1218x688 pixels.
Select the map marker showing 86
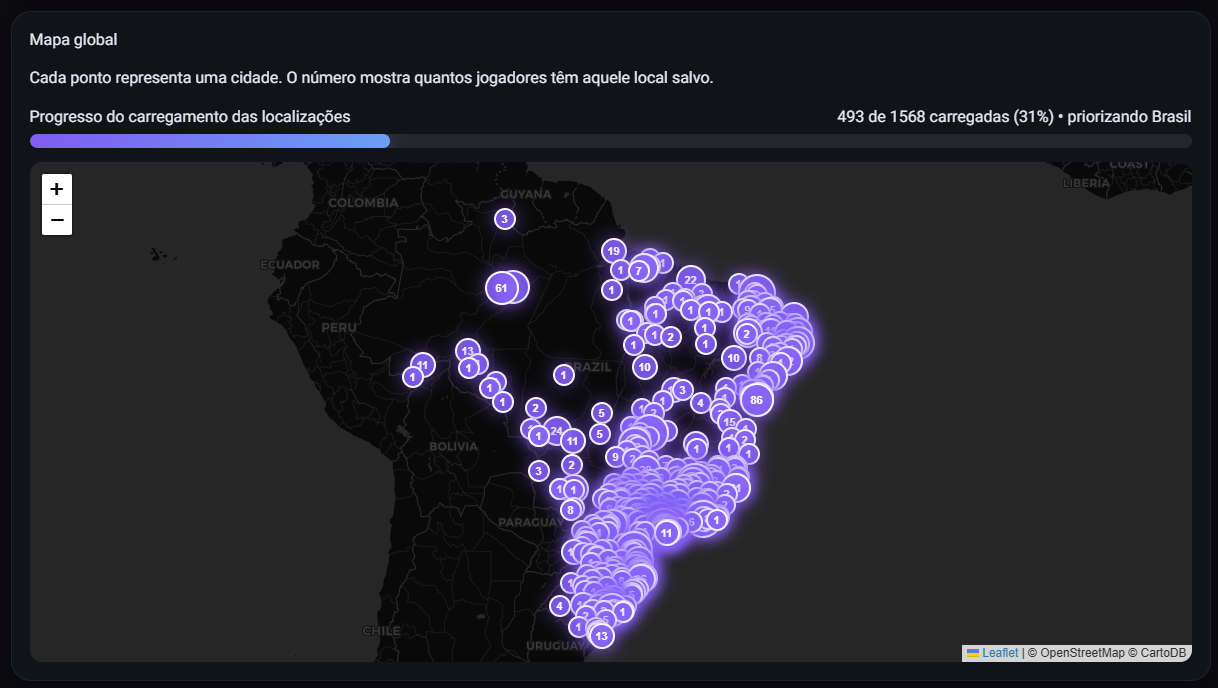coord(756,399)
